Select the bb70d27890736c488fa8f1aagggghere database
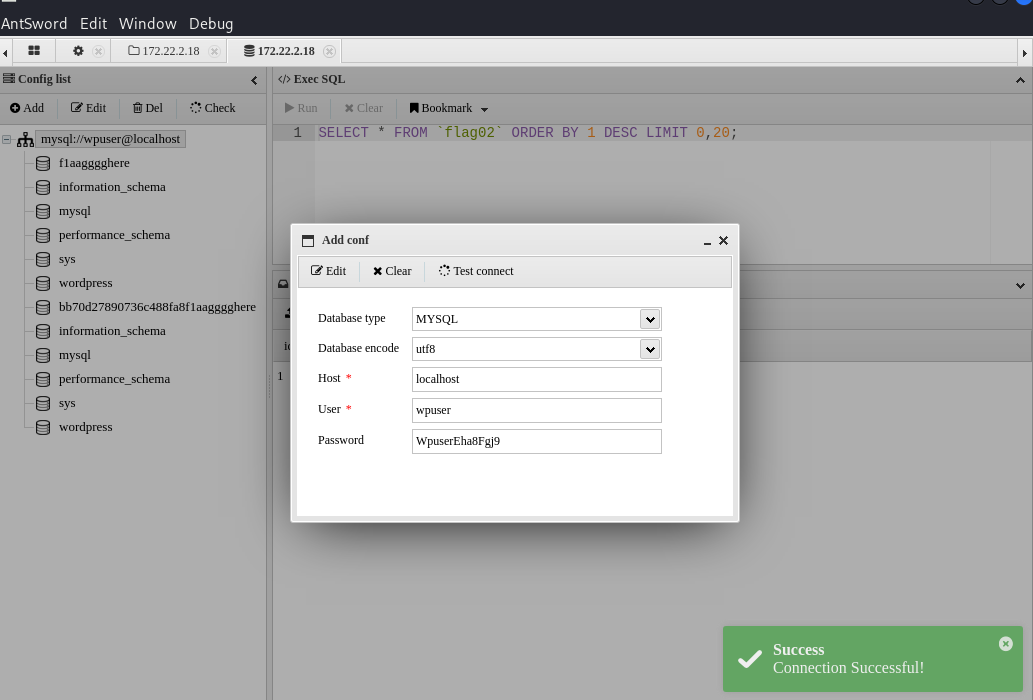This screenshot has width=1033, height=700. (157, 307)
